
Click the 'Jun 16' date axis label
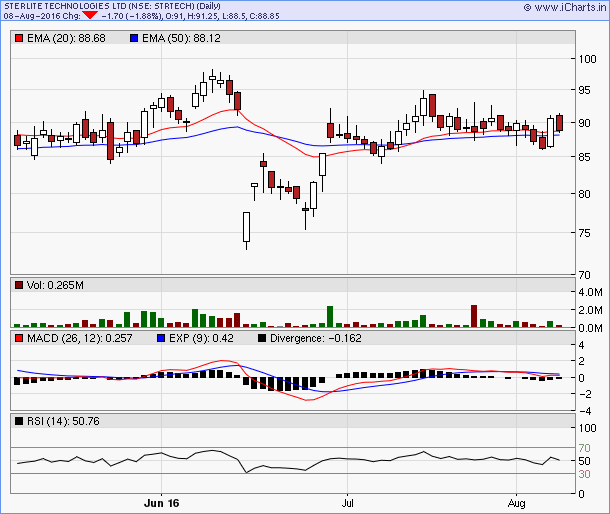point(161,503)
